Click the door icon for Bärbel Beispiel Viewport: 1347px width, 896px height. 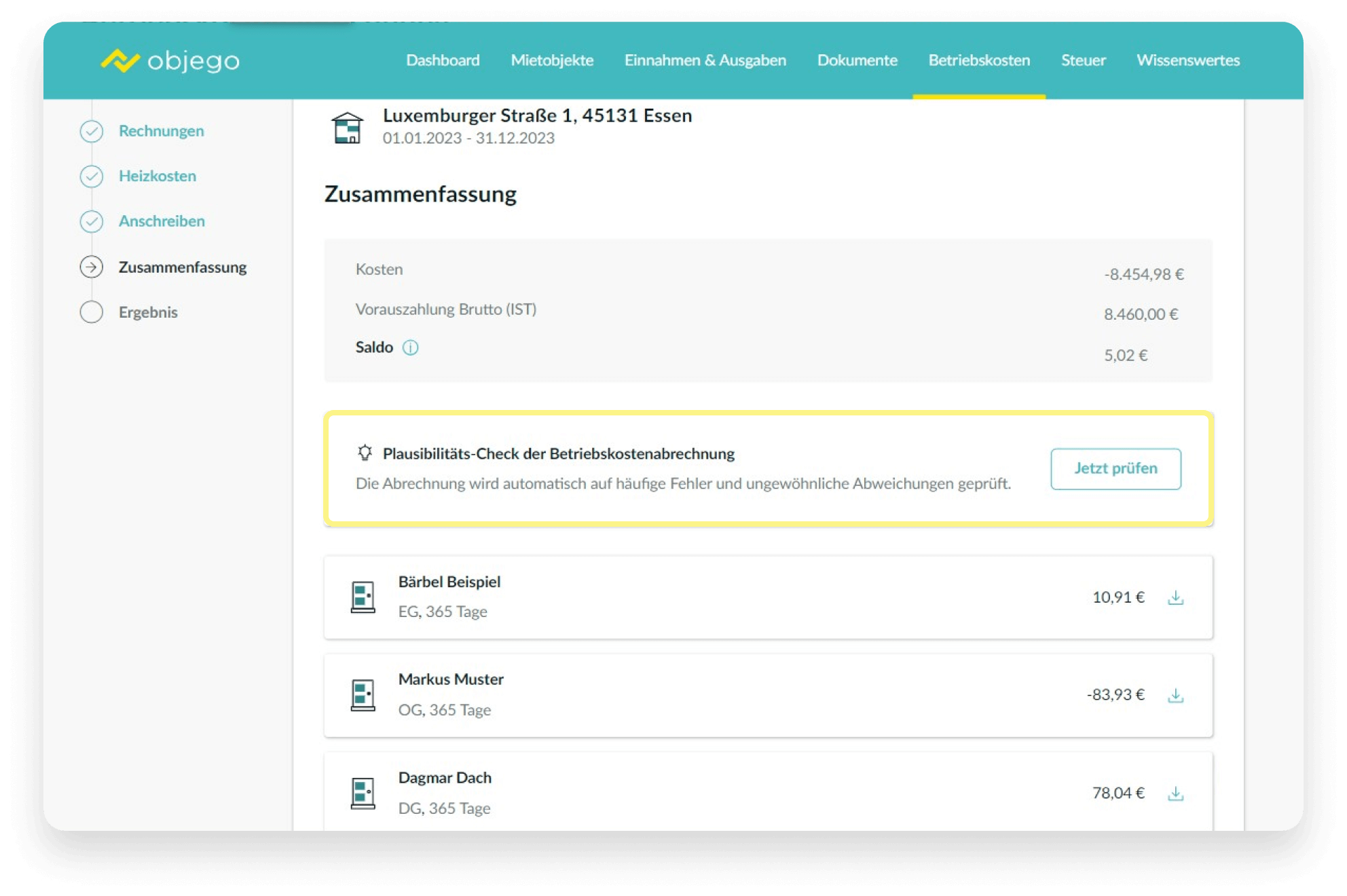point(363,597)
